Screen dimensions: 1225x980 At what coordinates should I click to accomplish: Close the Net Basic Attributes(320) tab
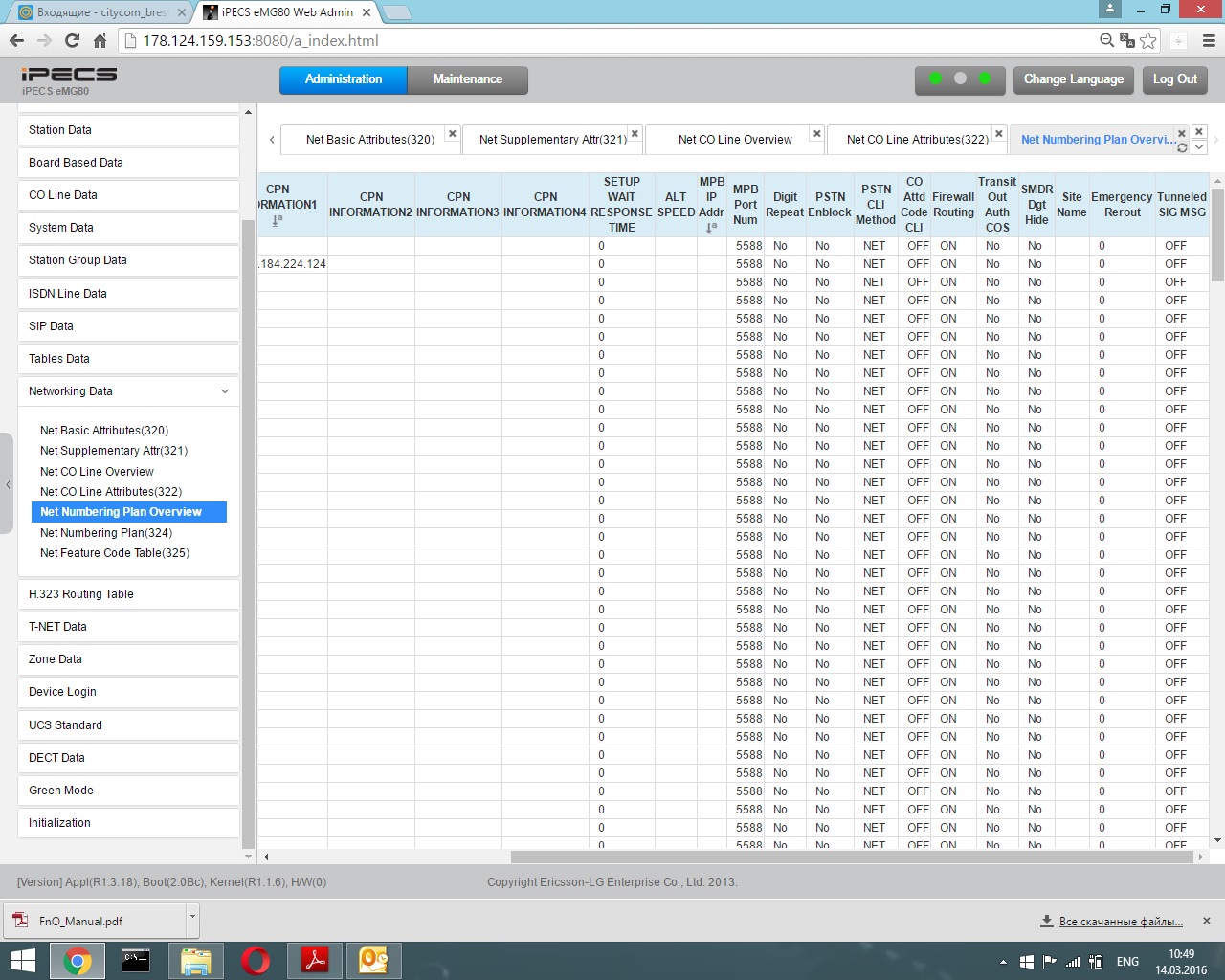click(453, 134)
